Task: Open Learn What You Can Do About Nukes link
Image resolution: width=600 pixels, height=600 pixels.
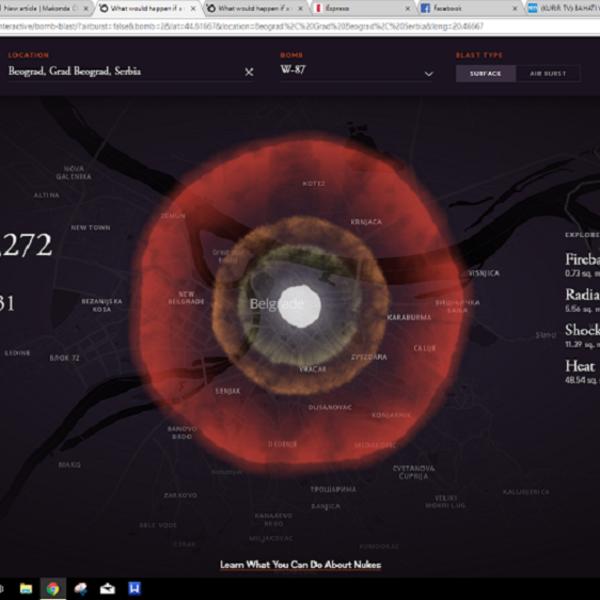Action: point(300,565)
